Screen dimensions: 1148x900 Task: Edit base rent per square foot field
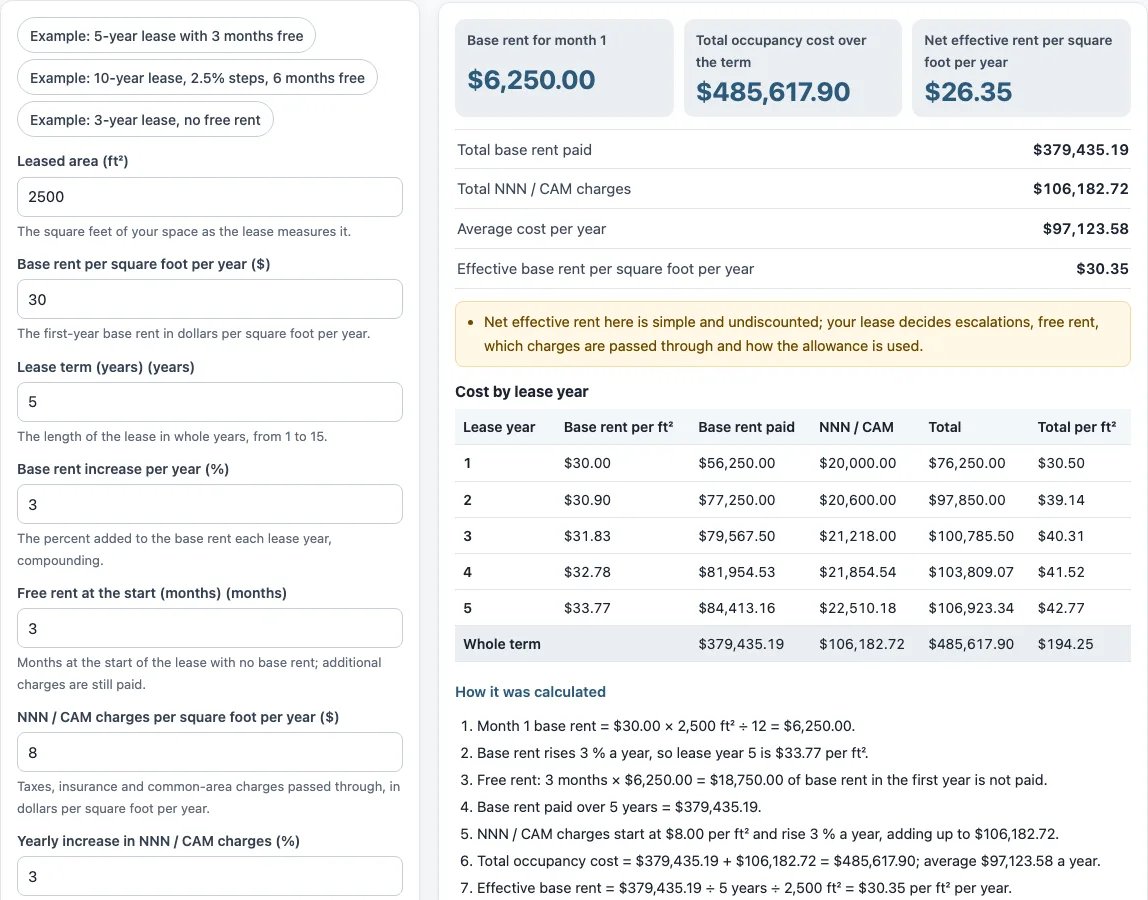point(209,300)
